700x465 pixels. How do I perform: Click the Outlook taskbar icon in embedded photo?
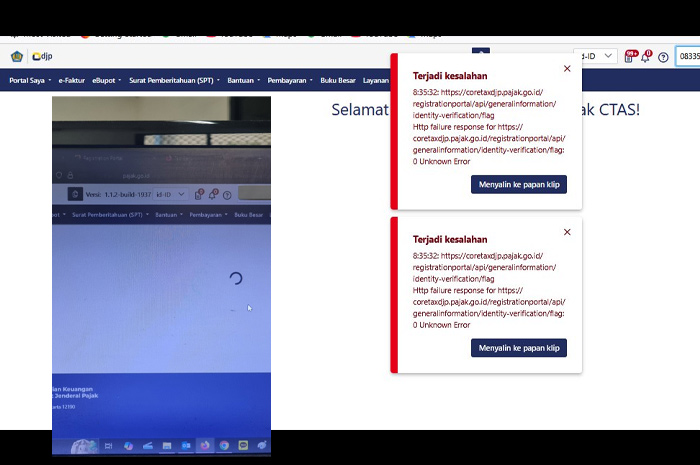coord(186,445)
